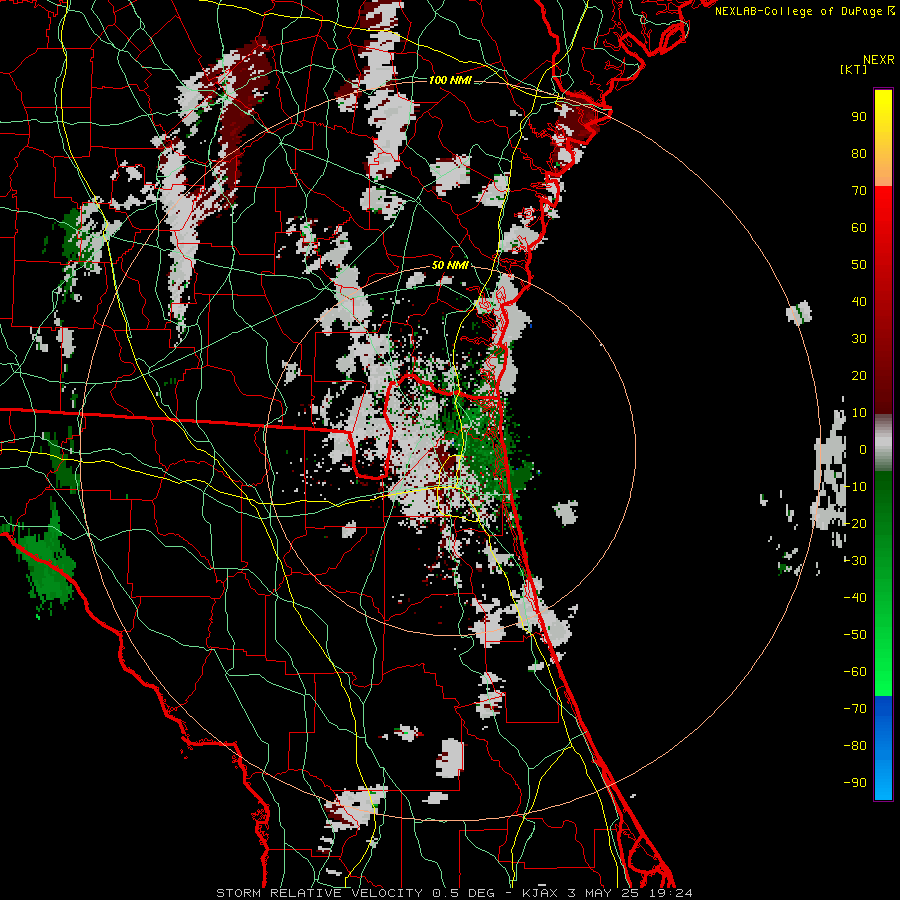The height and width of the screenshot is (900, 900).
Task: Click the -40 tick label on the velocity scale
Action: pos(855,598)
